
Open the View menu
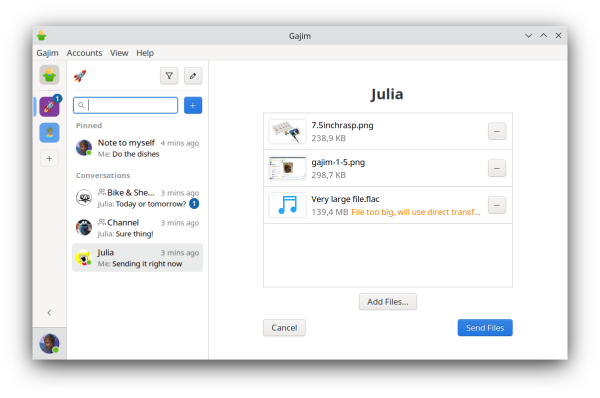click(x=119, y=53)
